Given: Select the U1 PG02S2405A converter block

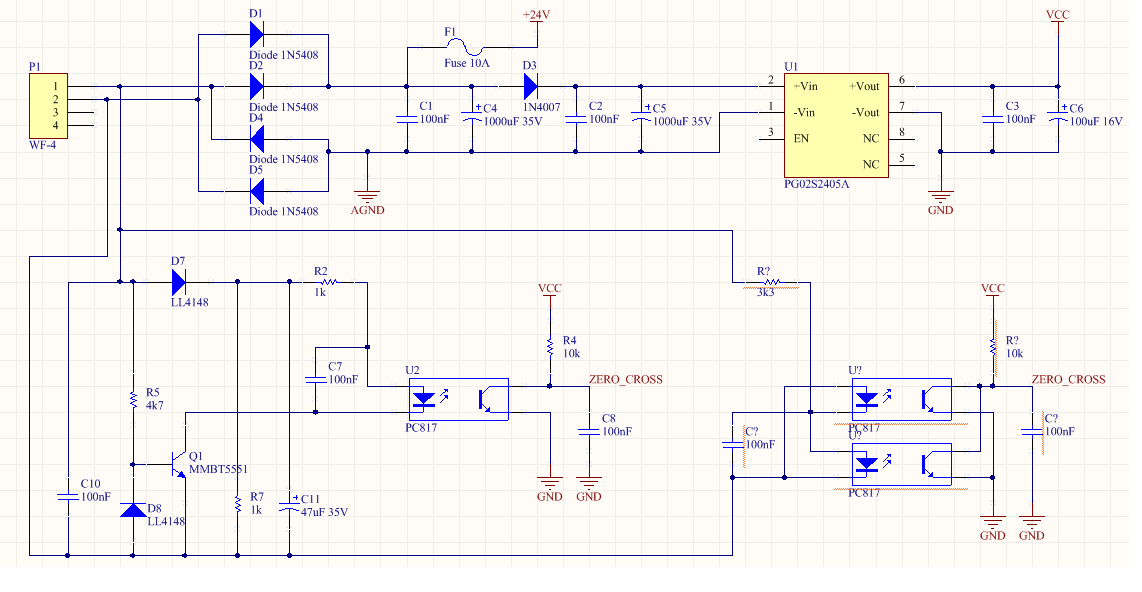Looking at the screenshot, I should 837,125.
